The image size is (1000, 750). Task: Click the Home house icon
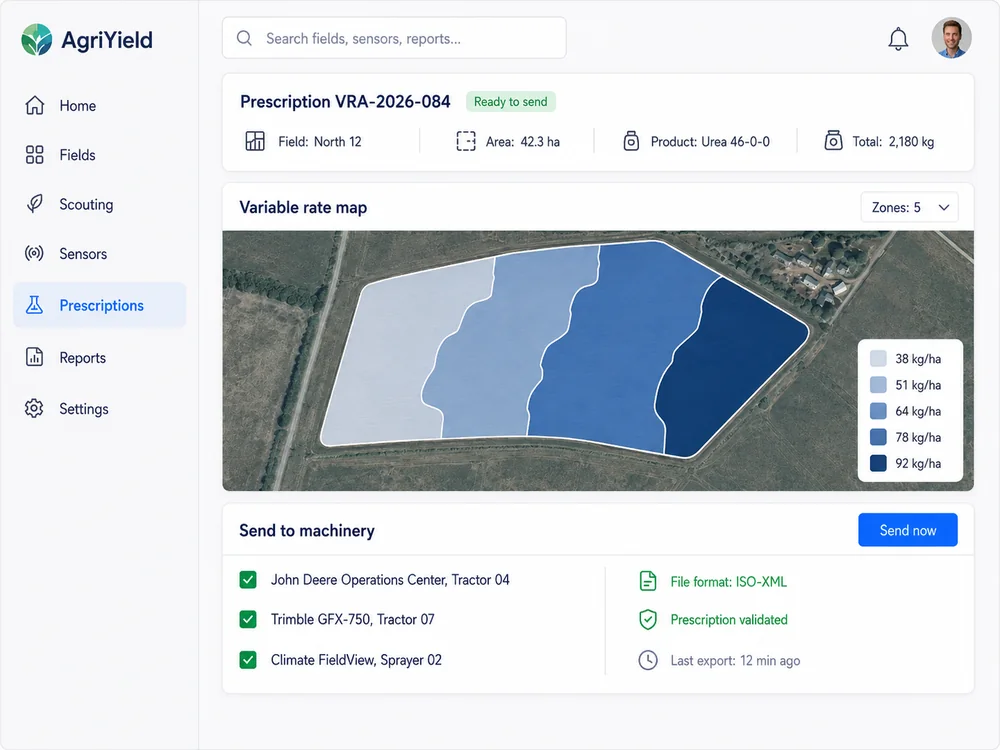click(x=34, y=105)
